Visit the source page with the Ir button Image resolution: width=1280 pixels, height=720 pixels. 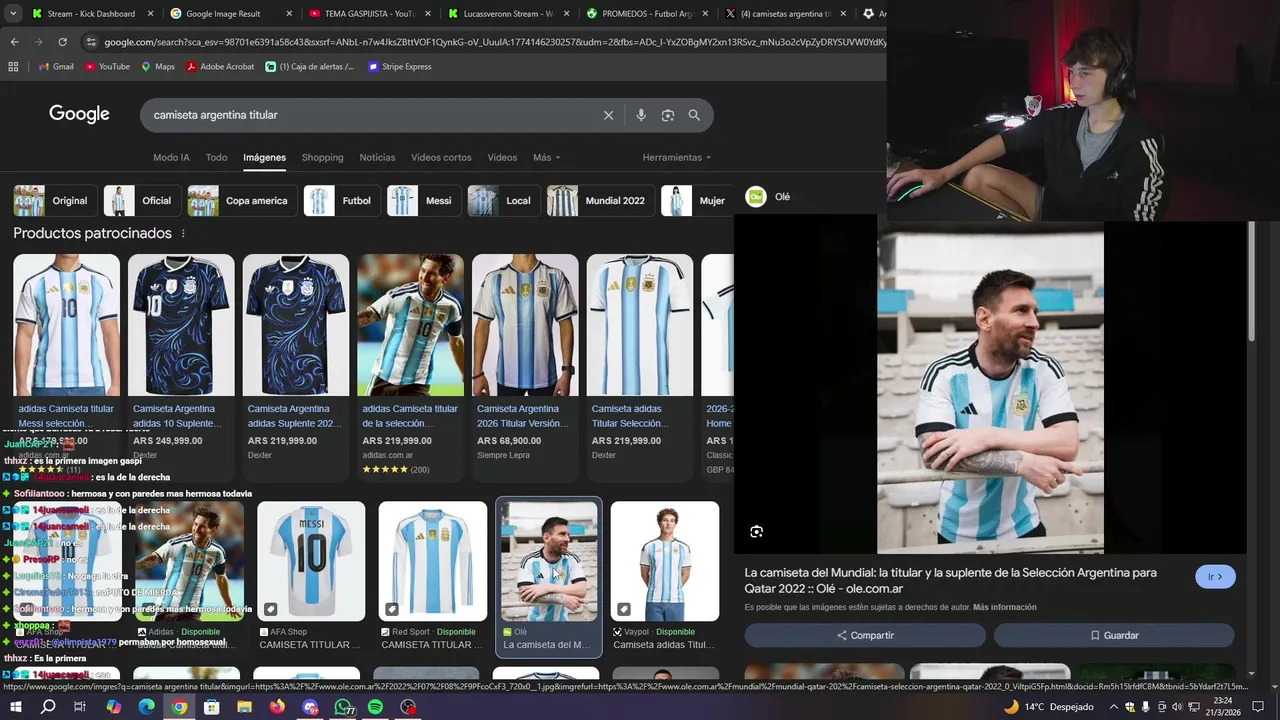coord(1215,577)
